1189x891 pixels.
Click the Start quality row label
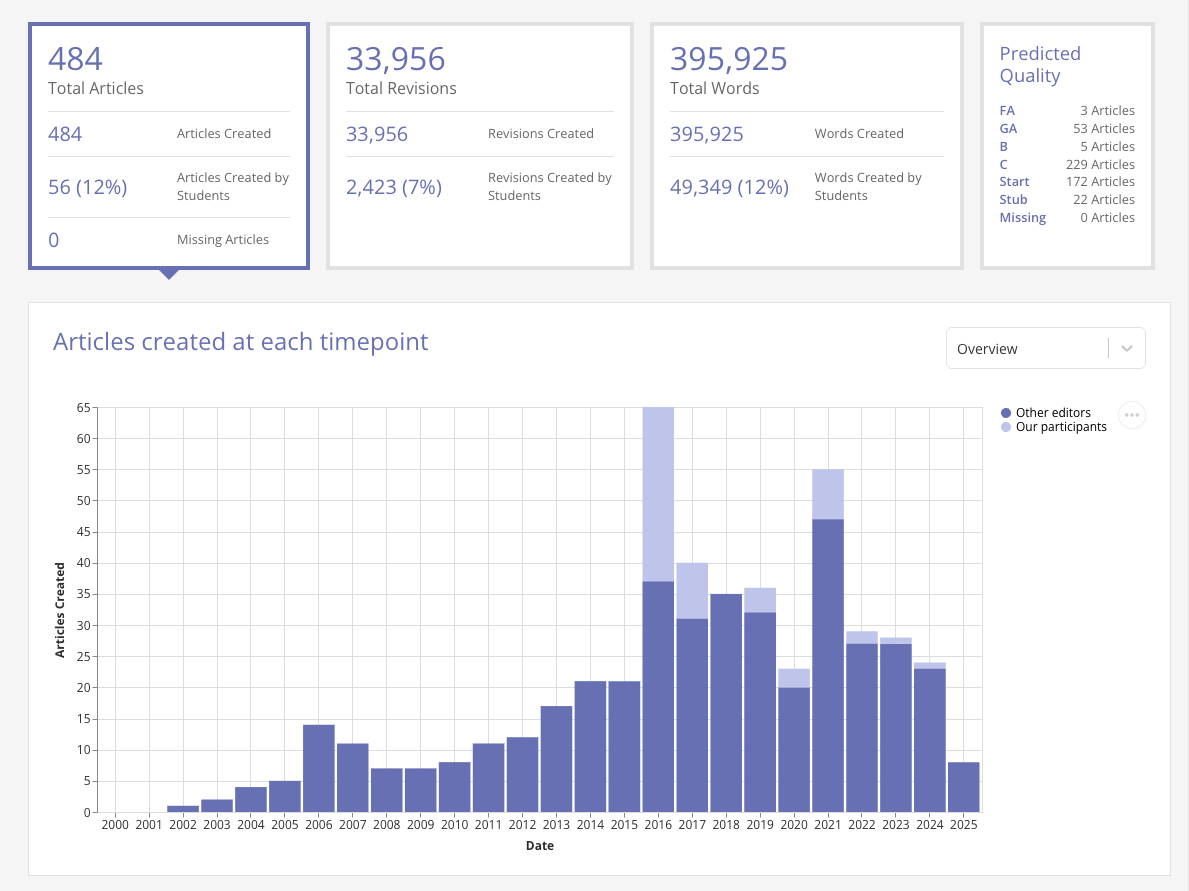click(1014, 182)
